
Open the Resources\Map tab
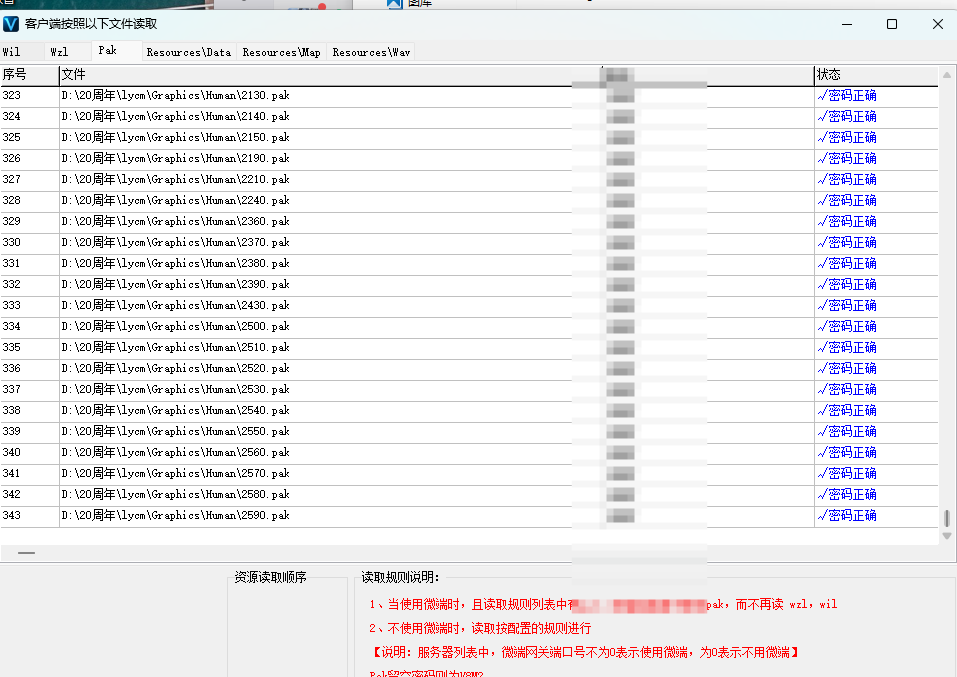coord(281,52)
